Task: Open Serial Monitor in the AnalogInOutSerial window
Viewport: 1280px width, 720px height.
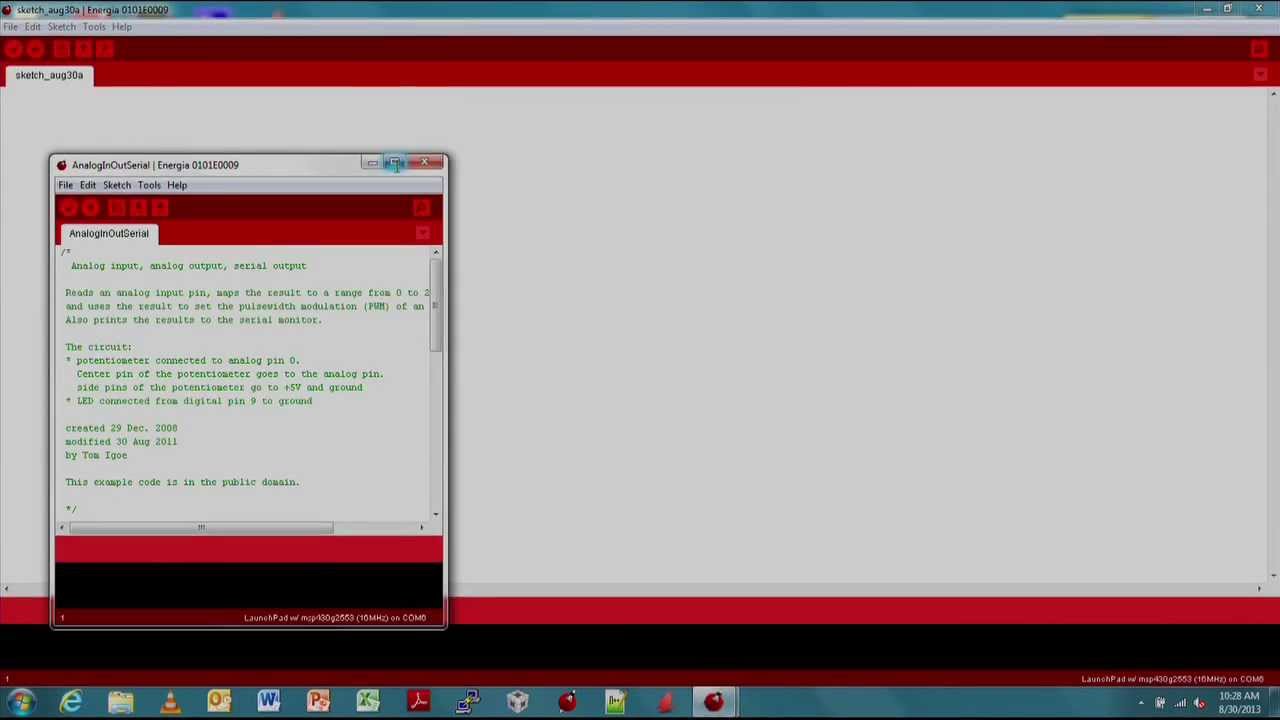Action: click(x=421, y=208)
